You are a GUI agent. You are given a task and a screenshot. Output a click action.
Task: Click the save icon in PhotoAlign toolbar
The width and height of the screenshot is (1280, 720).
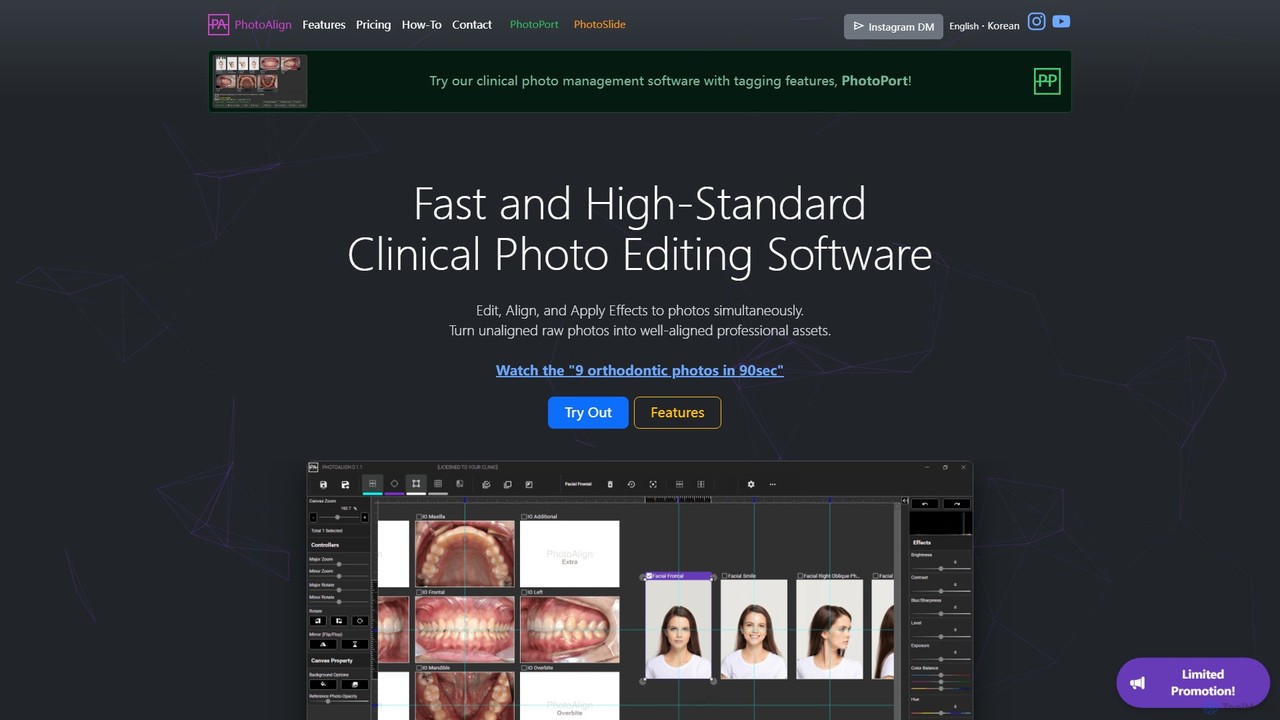pos(323,485)
